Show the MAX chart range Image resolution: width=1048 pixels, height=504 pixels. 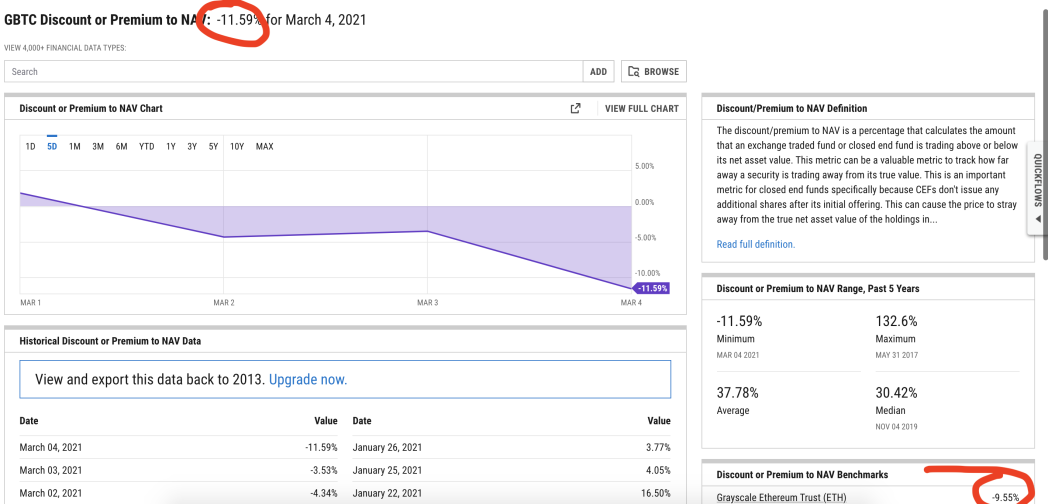265,146
